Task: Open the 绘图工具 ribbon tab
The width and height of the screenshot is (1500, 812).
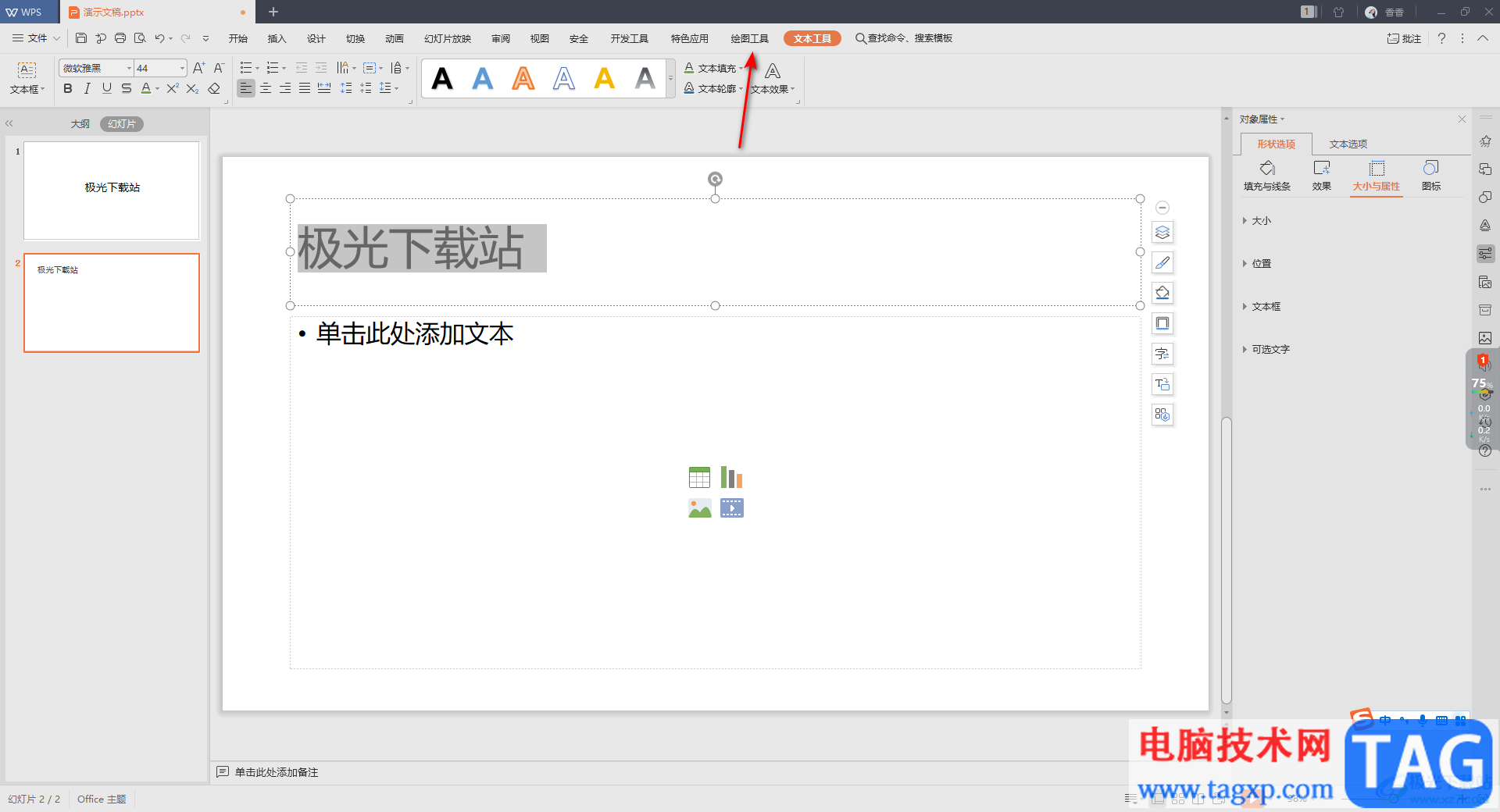Action: pos(750,38)
